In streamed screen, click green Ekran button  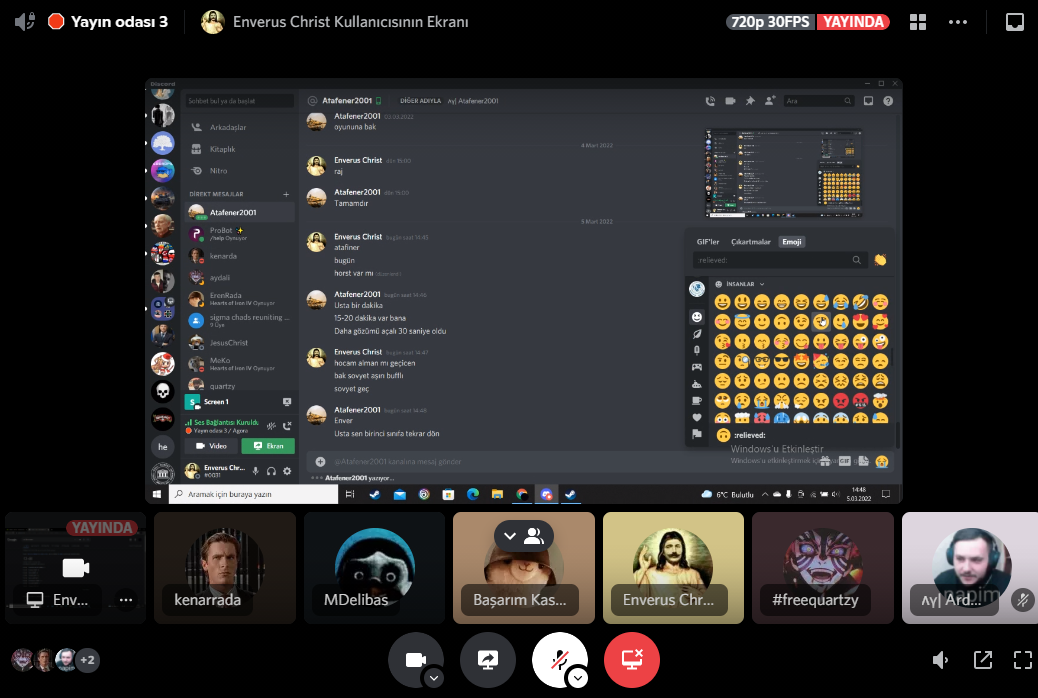[x=268, y=446]
